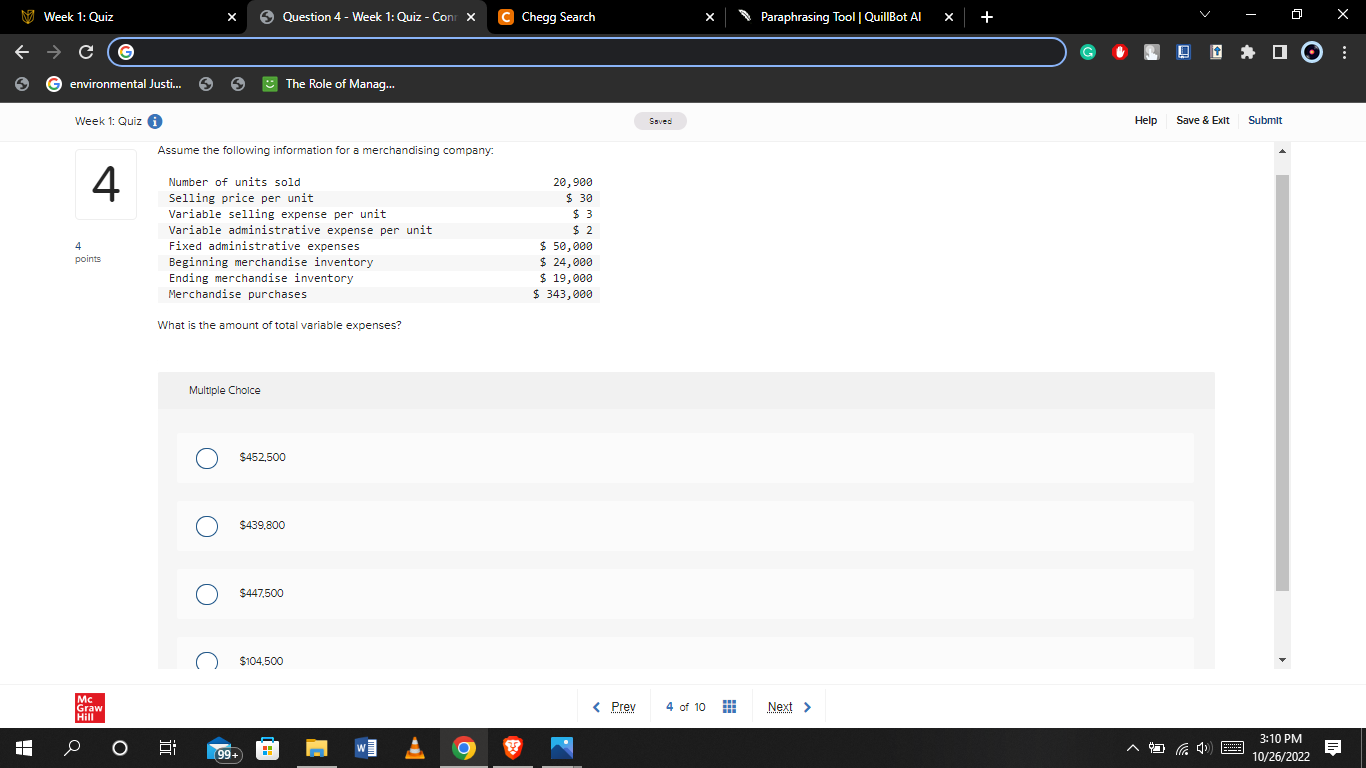Click the "What is the amount of total variable expenses?" text

point(279,325)
